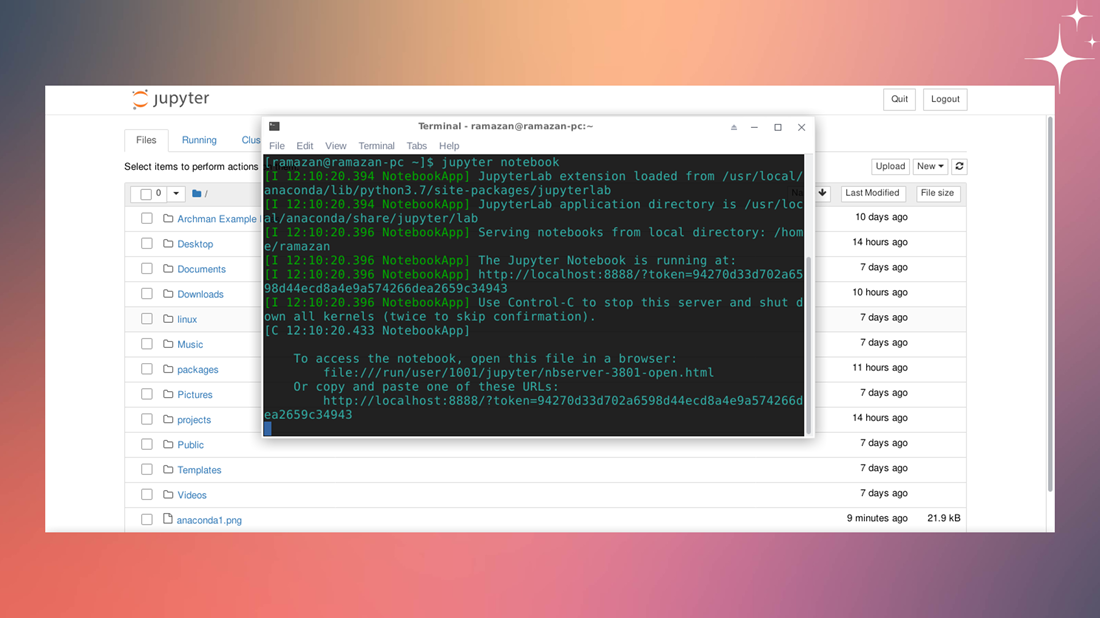Switch to the Clusters tab
The height and width of the screenshot is (618, 1100).
250,140
